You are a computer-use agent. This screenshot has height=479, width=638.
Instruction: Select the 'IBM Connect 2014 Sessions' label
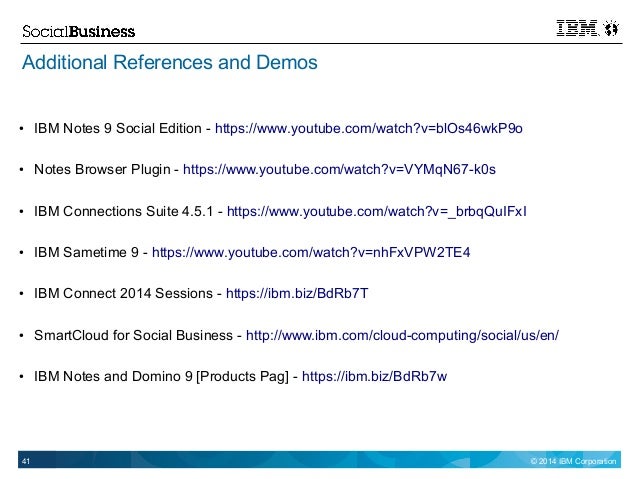point(123,293)
